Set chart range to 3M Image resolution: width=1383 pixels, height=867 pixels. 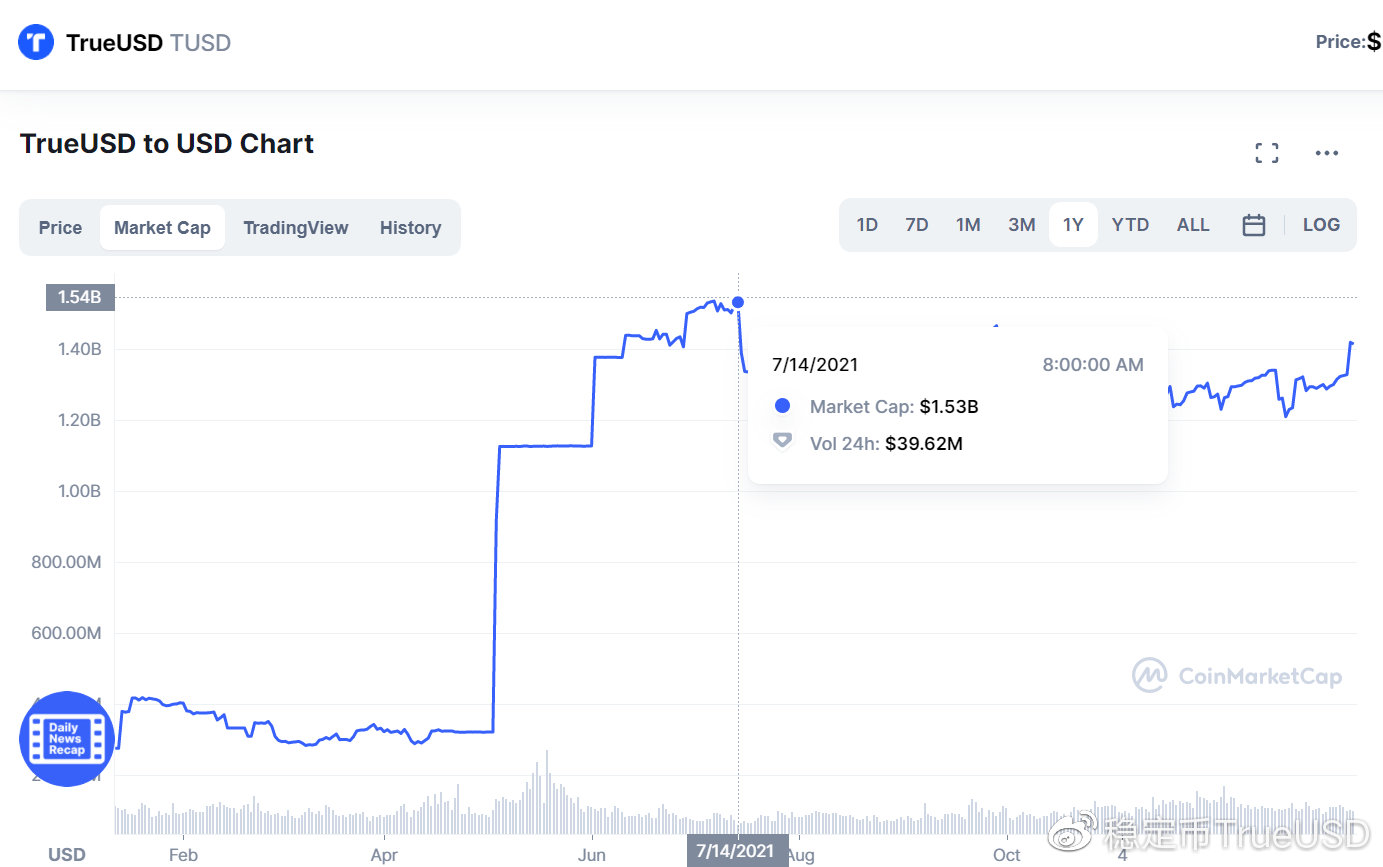coord(1022,225)
